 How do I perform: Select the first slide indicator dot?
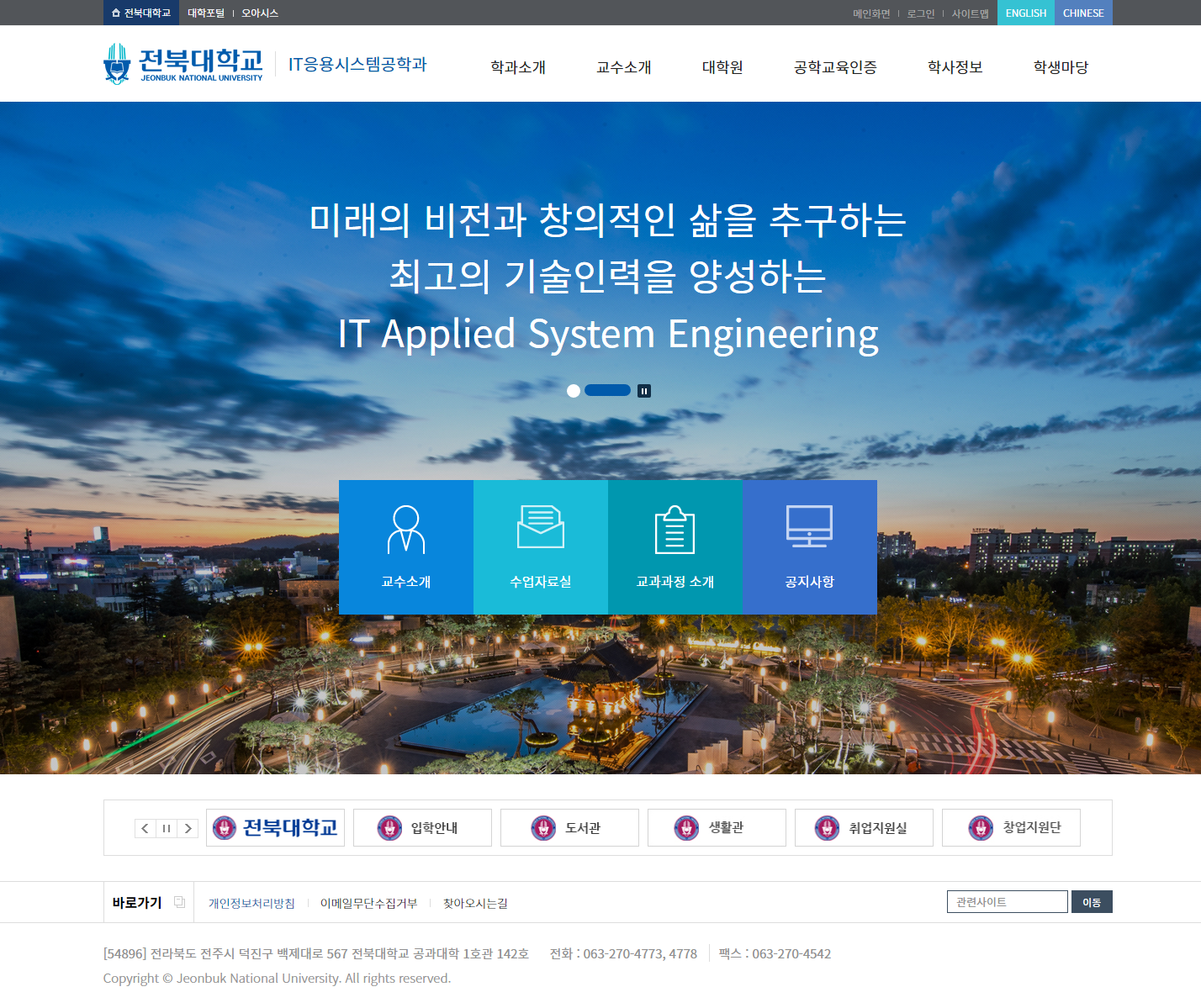click(x=574, y=390)
